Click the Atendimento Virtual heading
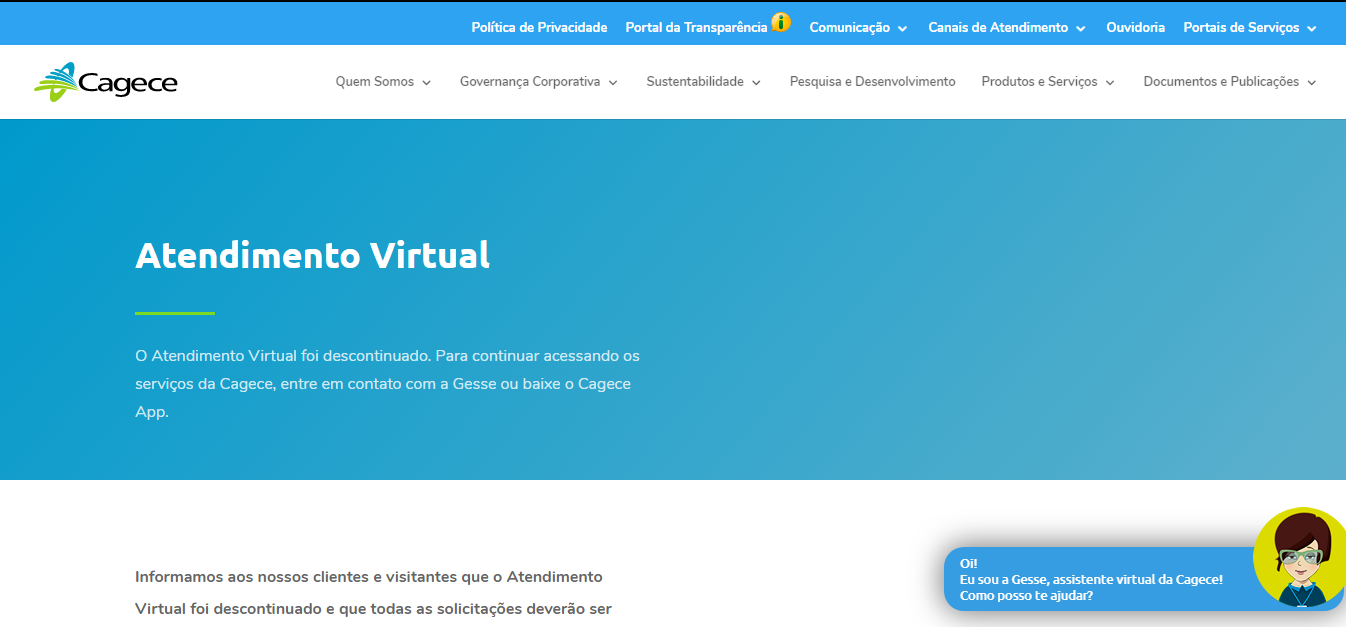Viewport: 1346px width, 627px height. tap(312, 255)
